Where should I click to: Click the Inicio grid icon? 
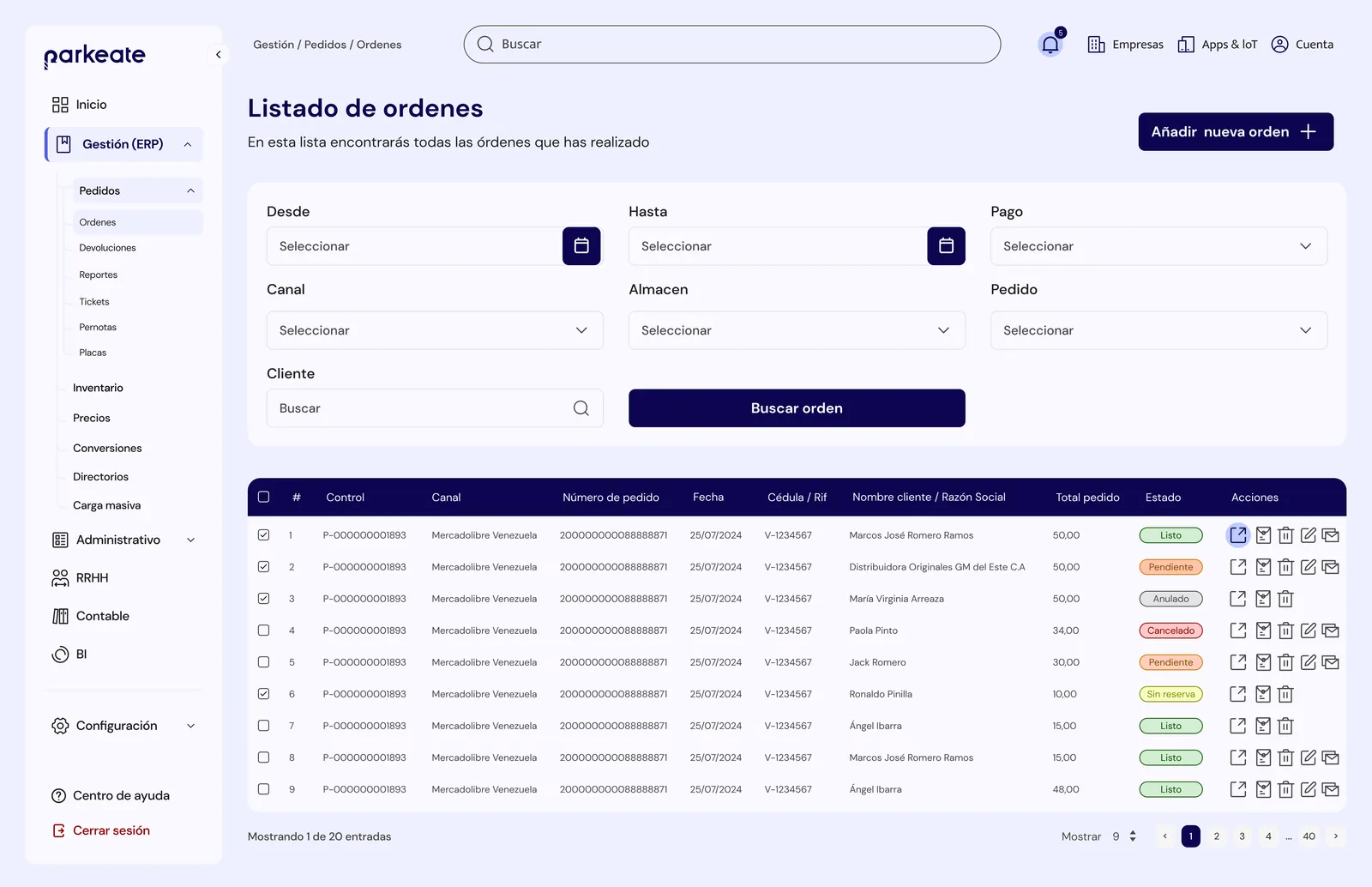point(60,105)
